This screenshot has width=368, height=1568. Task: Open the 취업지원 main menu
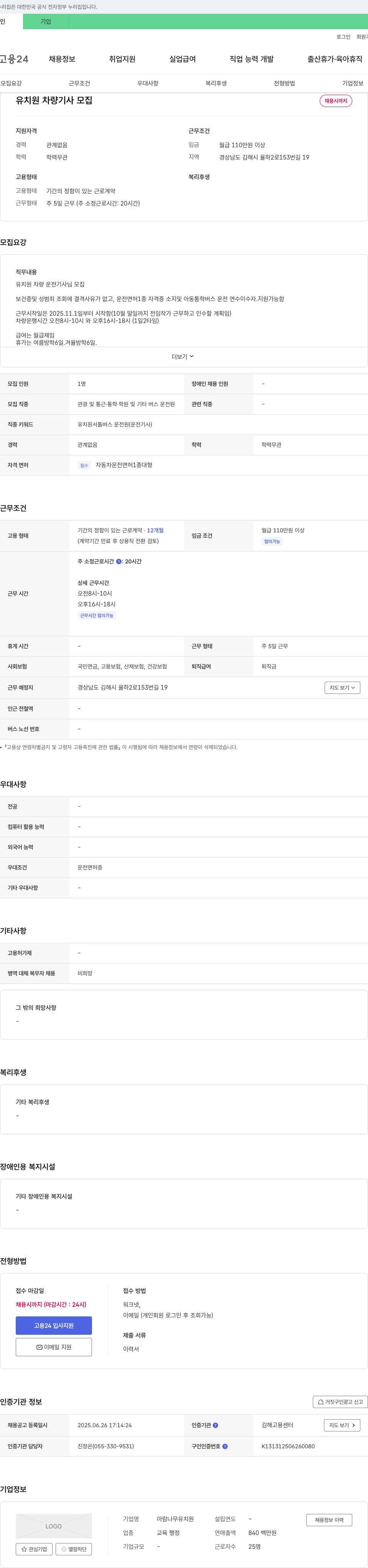122,59
